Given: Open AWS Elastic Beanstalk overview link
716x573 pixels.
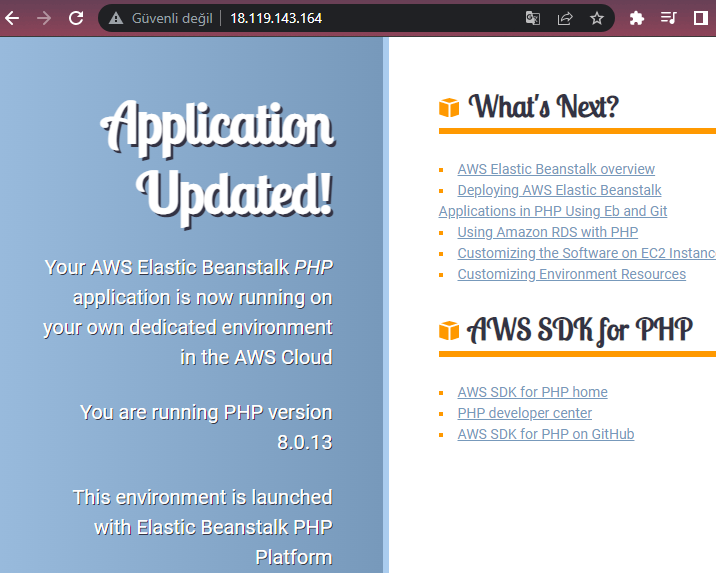Looking at the screenshot, I should [x=556, y=169].
